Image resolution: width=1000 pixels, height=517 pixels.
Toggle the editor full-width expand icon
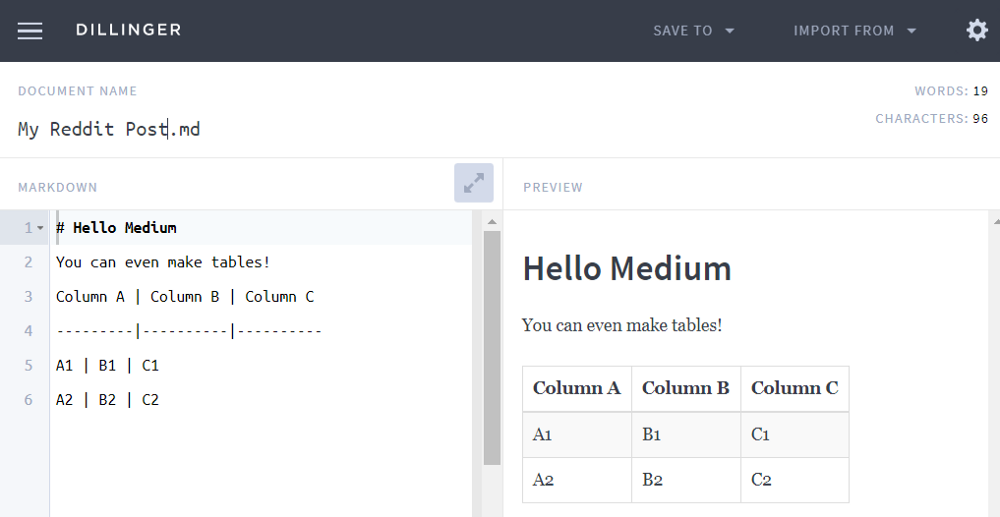(x=473, y=183)
